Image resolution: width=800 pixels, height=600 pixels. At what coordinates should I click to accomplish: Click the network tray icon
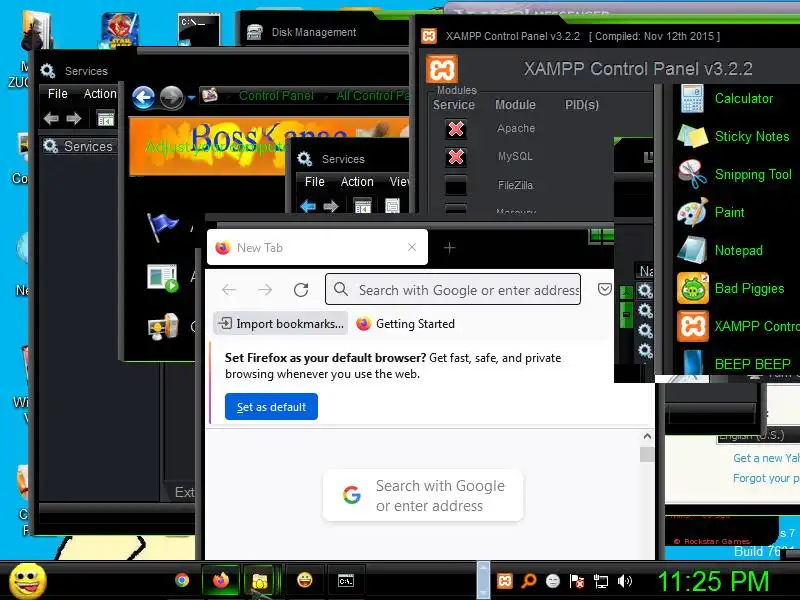pyautogui.click(x=601, y=581)
